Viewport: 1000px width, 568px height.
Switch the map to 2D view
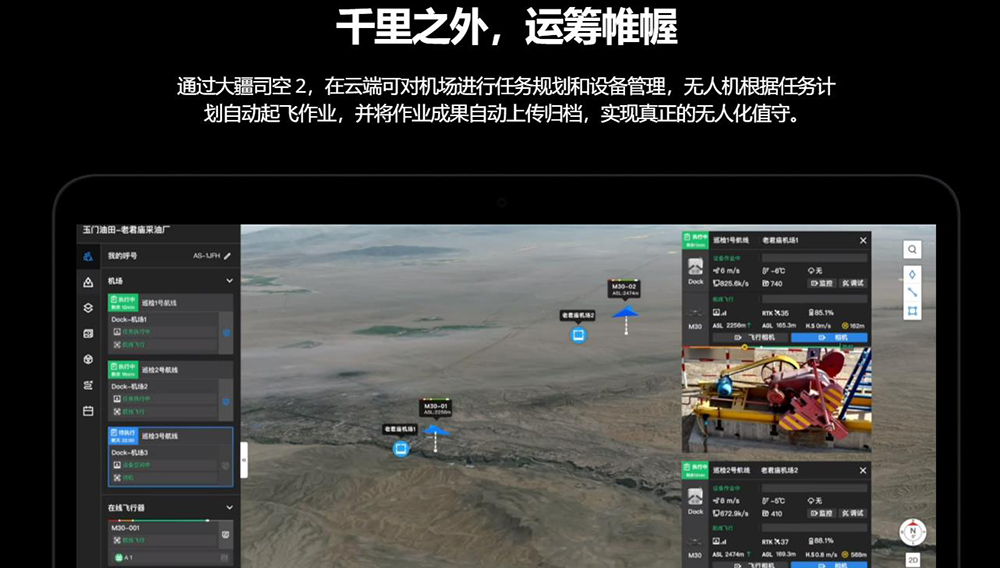913,560
